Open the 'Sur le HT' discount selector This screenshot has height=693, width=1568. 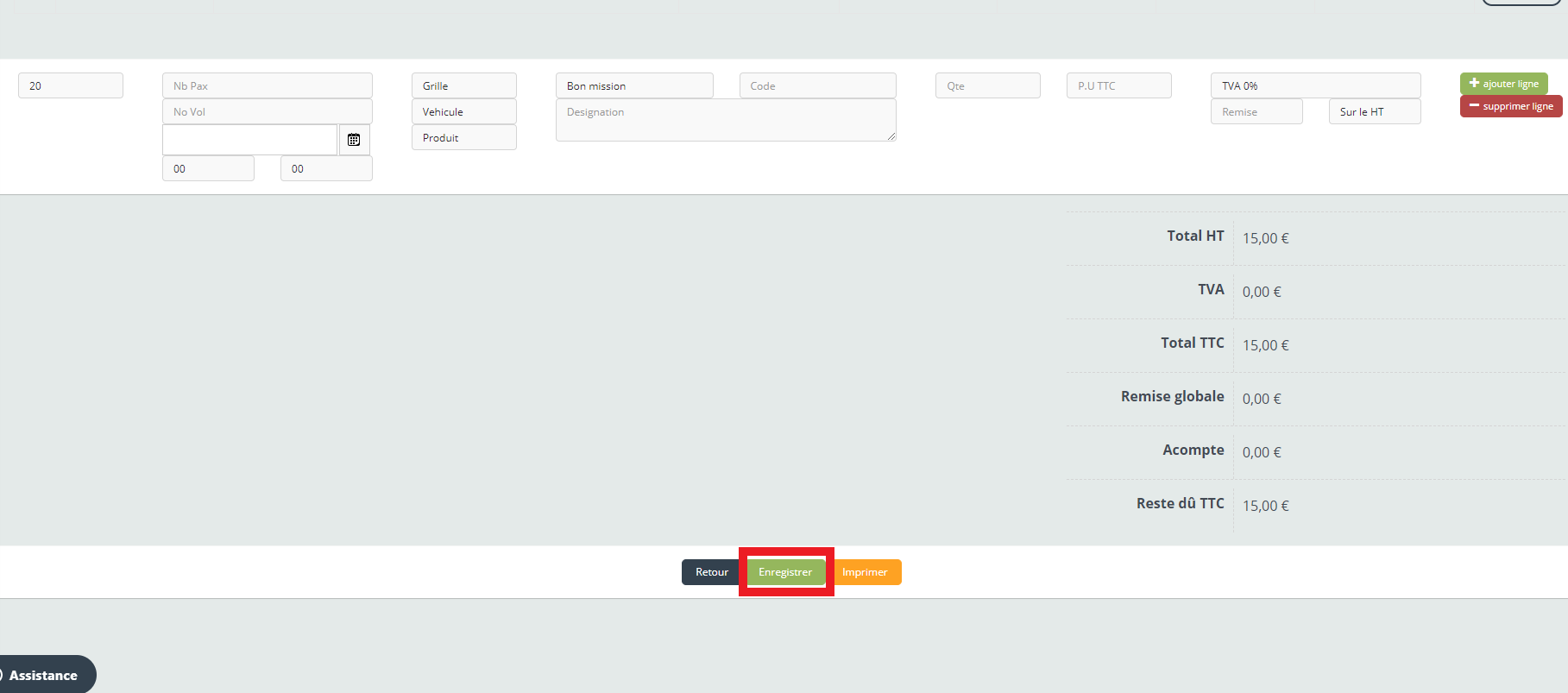pyautogui.click(x=1374, y=112)
